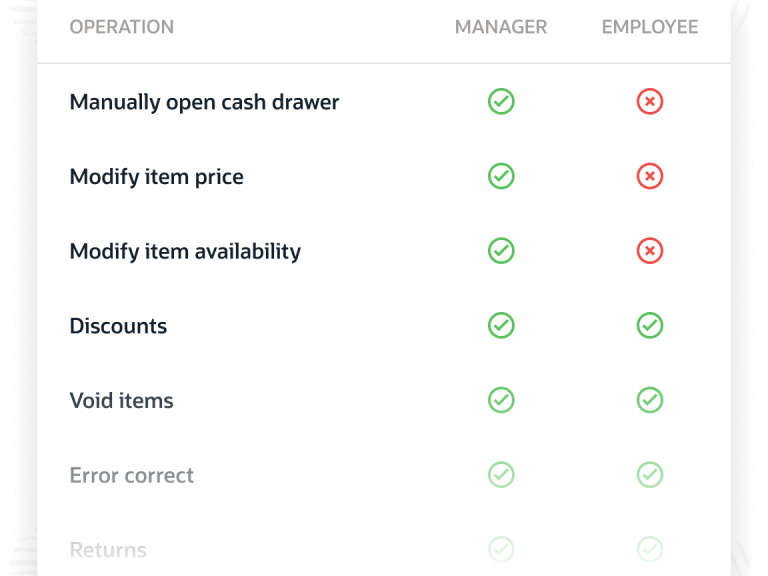
Task: Click the Manually open cash drawer label
Action: click(204, 102)
